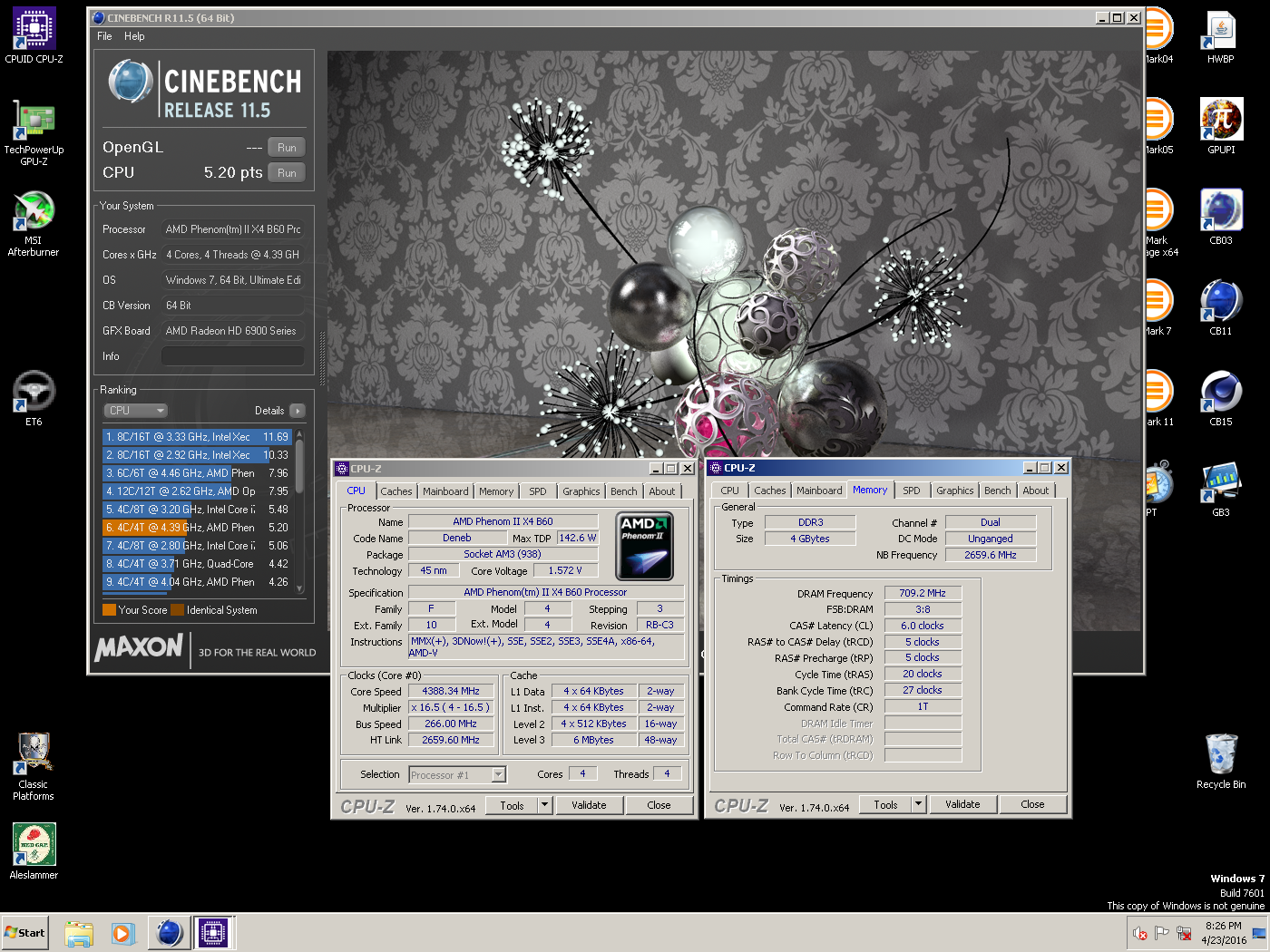
Task: Switch to SPD tab in left CPU-Z window
Action: [538, 491]
